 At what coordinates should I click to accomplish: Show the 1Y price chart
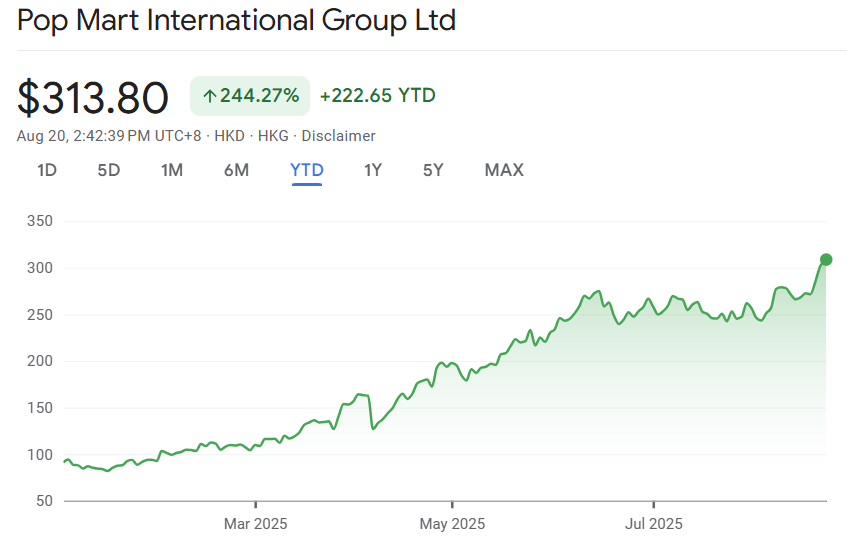[373, 170]
